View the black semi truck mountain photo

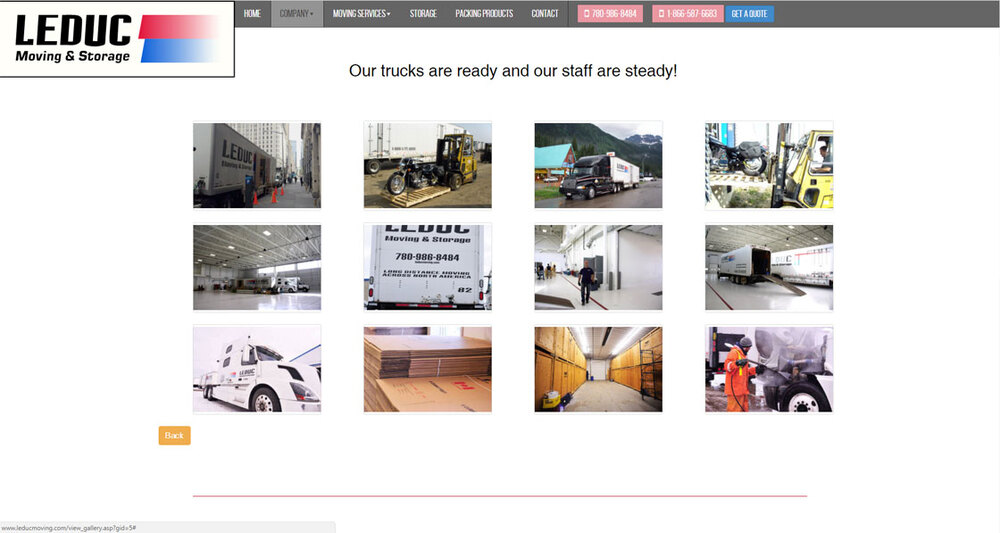pyautogui.click(x=598, y=165)
